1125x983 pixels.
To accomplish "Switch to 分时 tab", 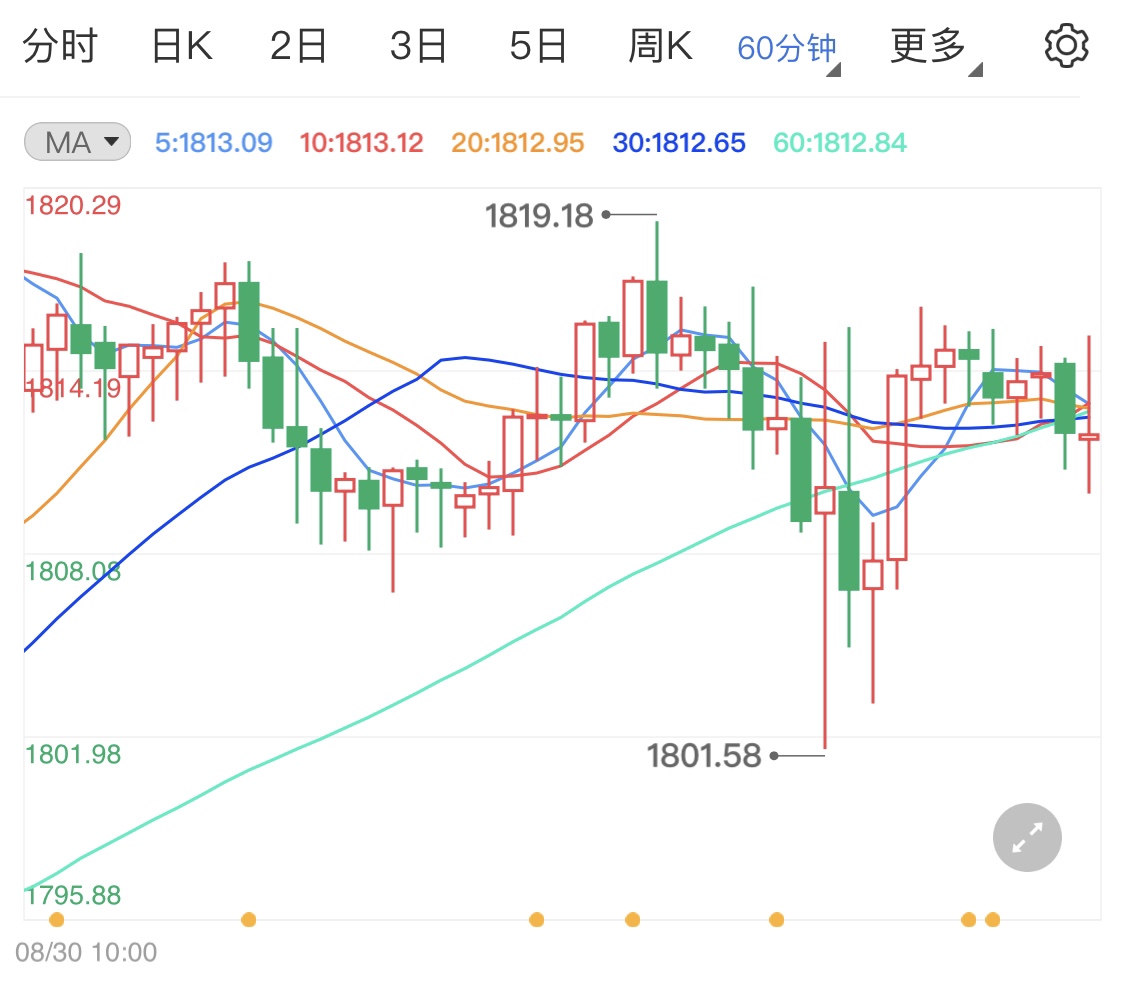I will coord(60,47).
